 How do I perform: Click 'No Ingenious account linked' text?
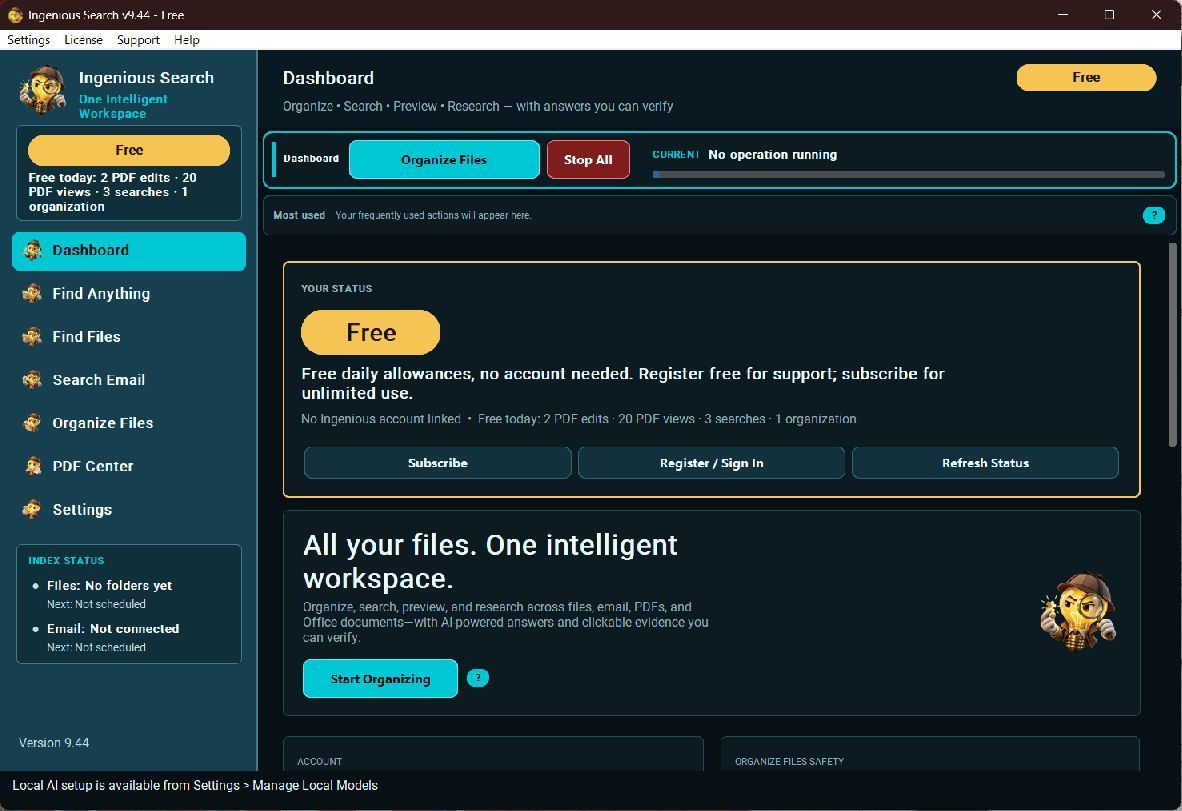381,419
